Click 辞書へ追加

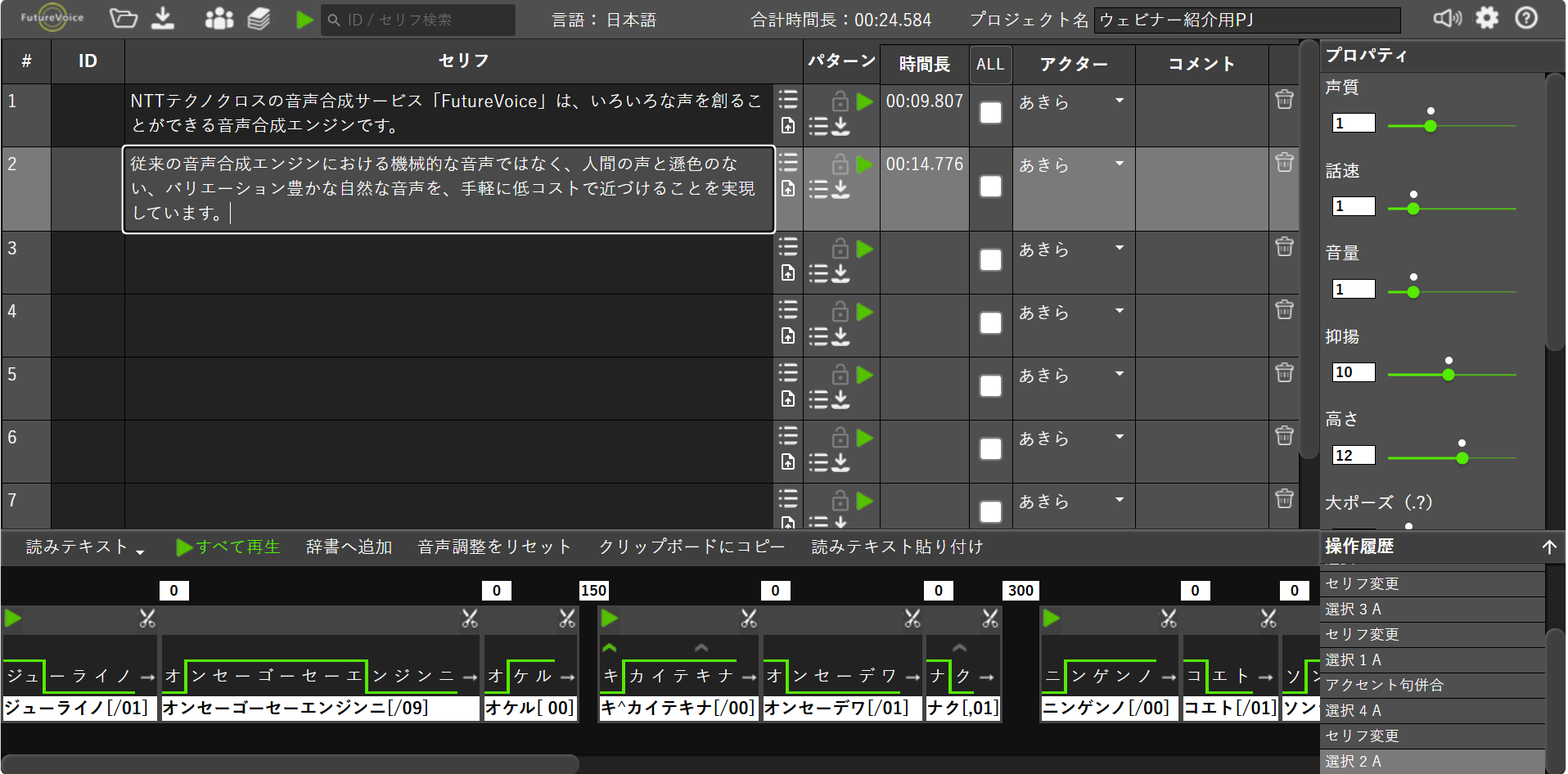349,547
